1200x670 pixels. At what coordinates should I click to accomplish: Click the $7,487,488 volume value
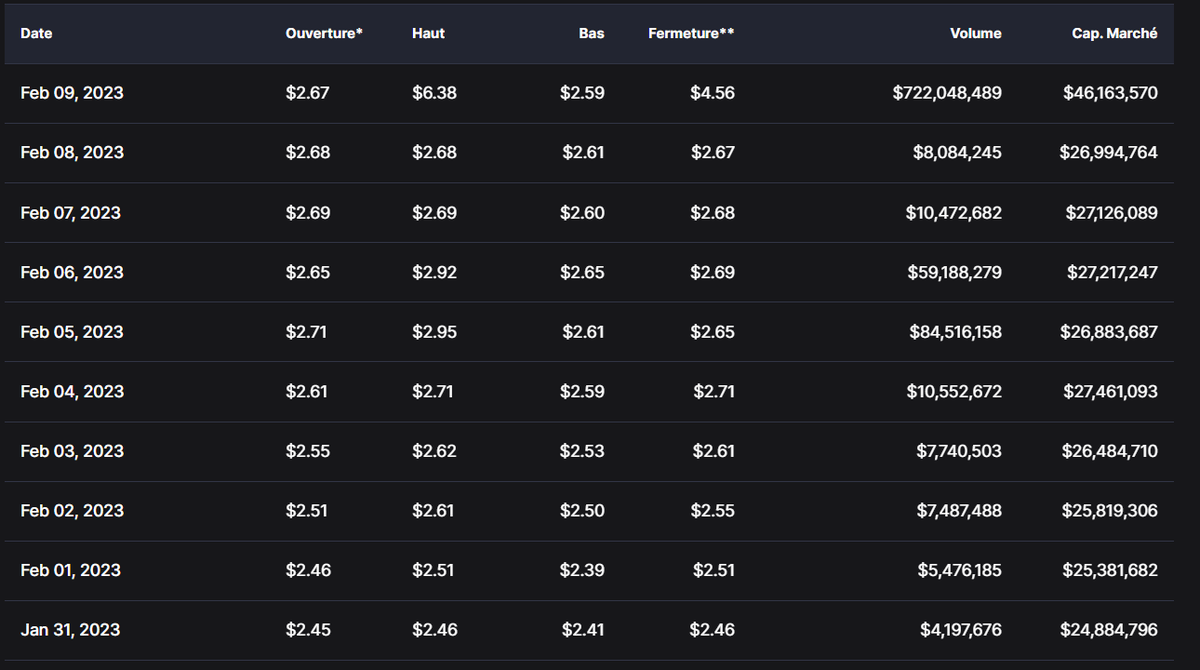click(959, 510)
